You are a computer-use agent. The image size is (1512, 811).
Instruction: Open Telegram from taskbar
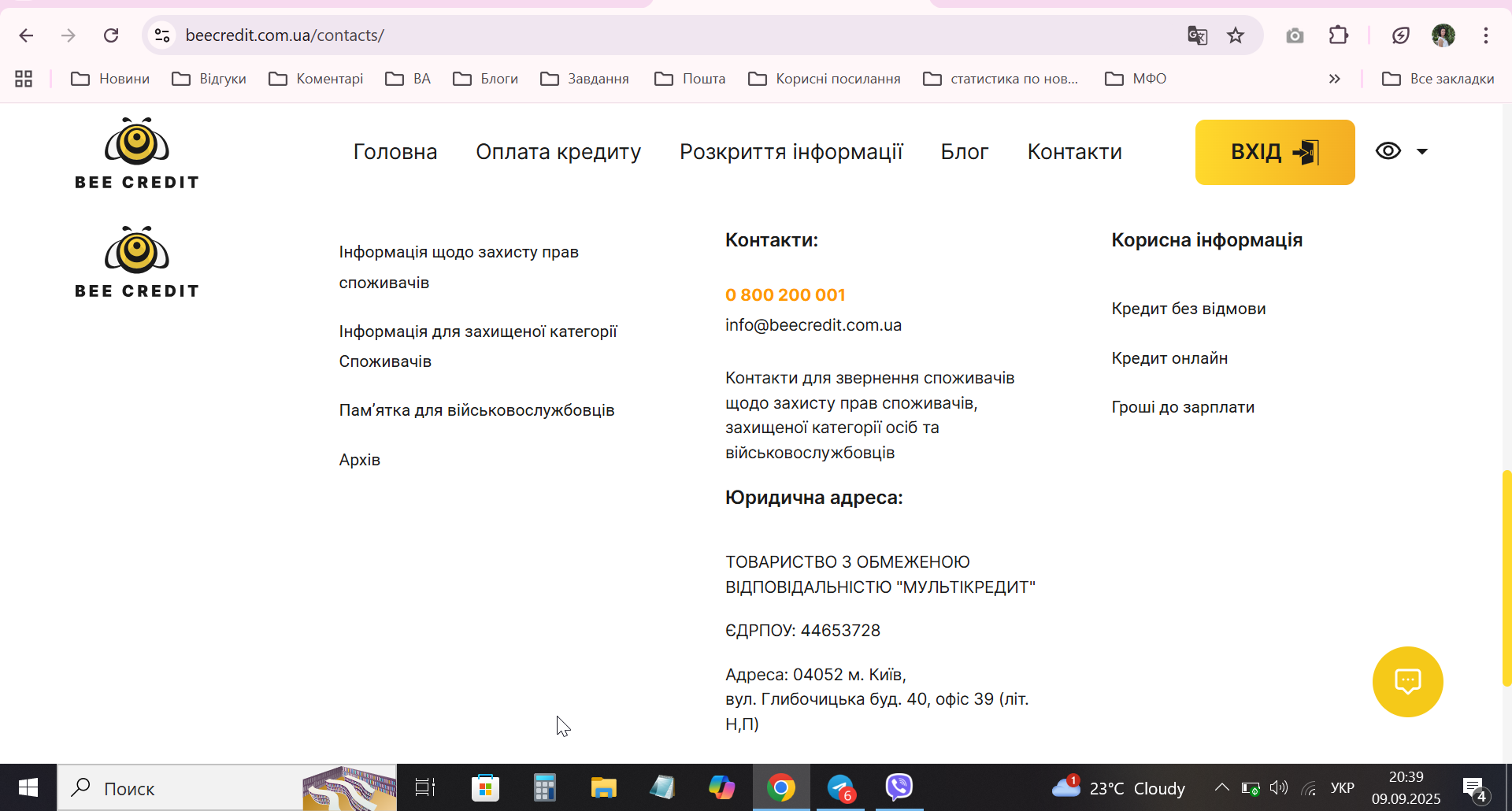[x=840, y=788]
